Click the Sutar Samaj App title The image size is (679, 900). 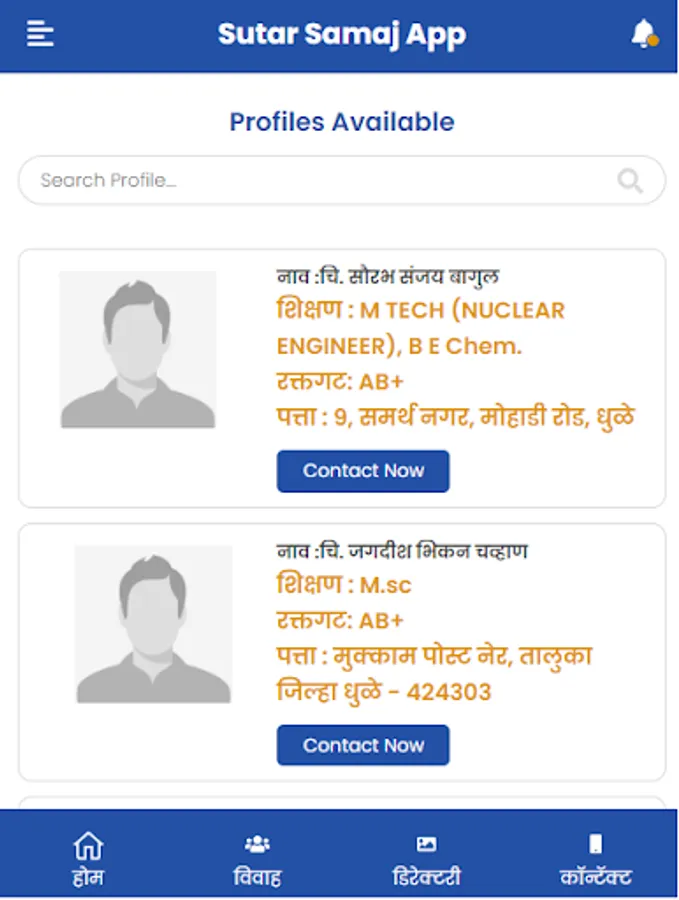tap(342, 35)
